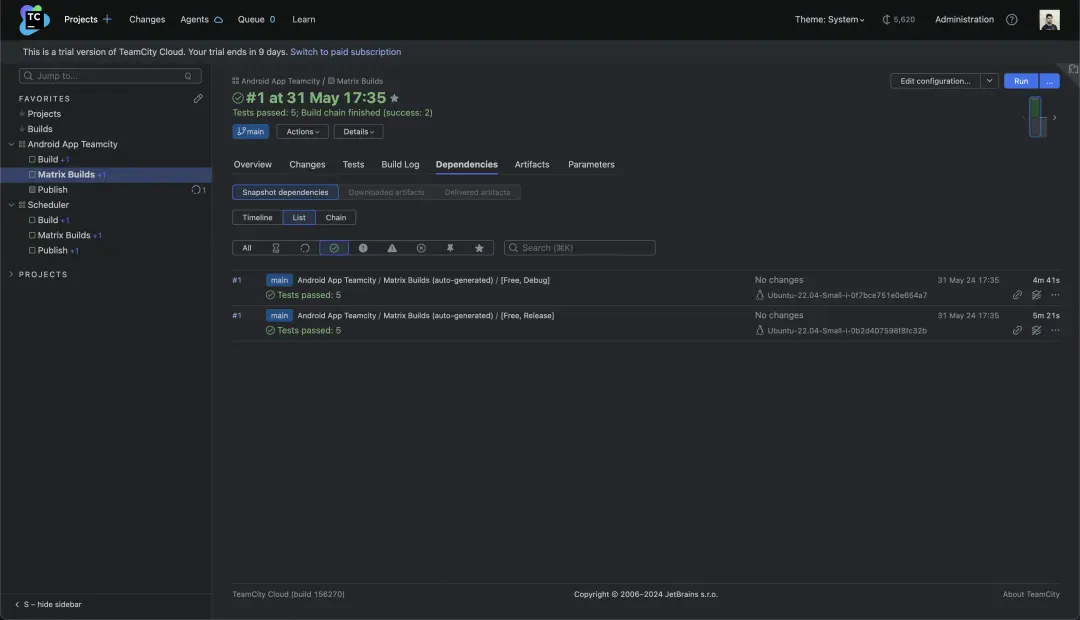Open Administration page

(964, 19)
